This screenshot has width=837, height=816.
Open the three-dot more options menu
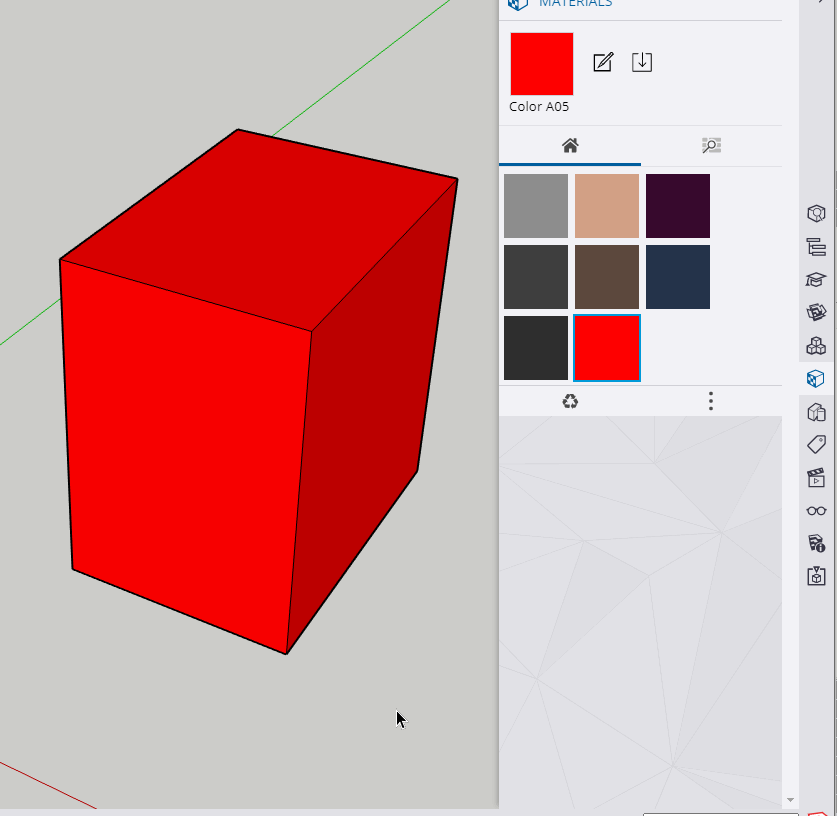(x=710, y=401)
